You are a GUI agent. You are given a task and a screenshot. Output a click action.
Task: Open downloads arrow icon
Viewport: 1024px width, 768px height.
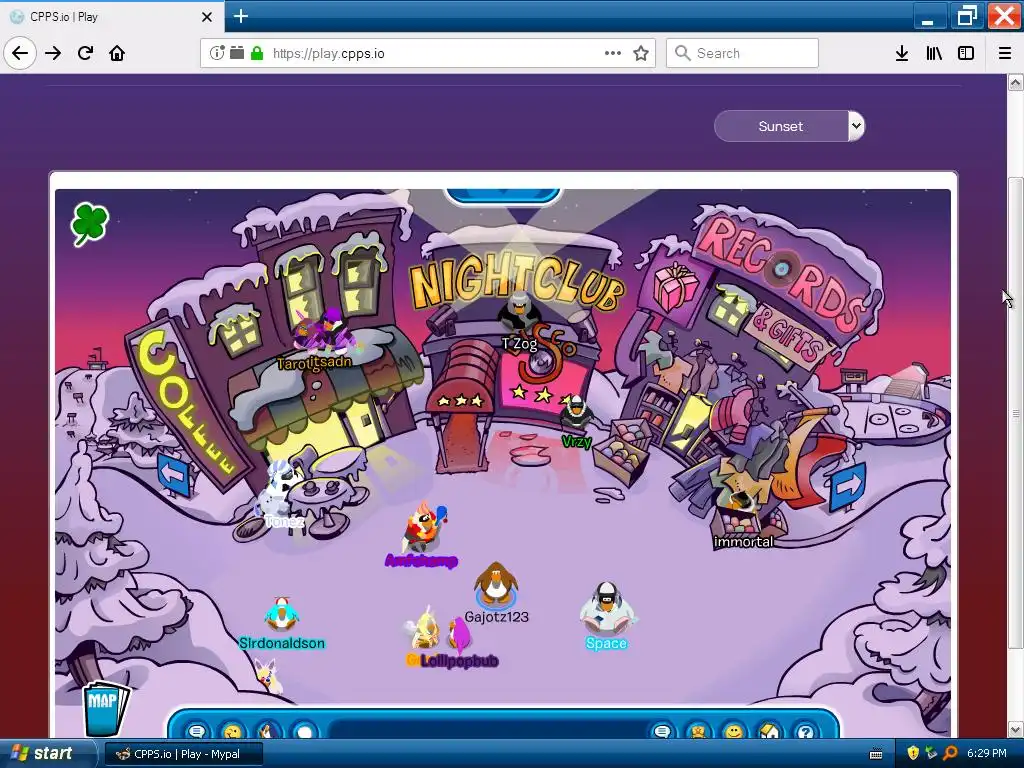(x=902, y=53)
